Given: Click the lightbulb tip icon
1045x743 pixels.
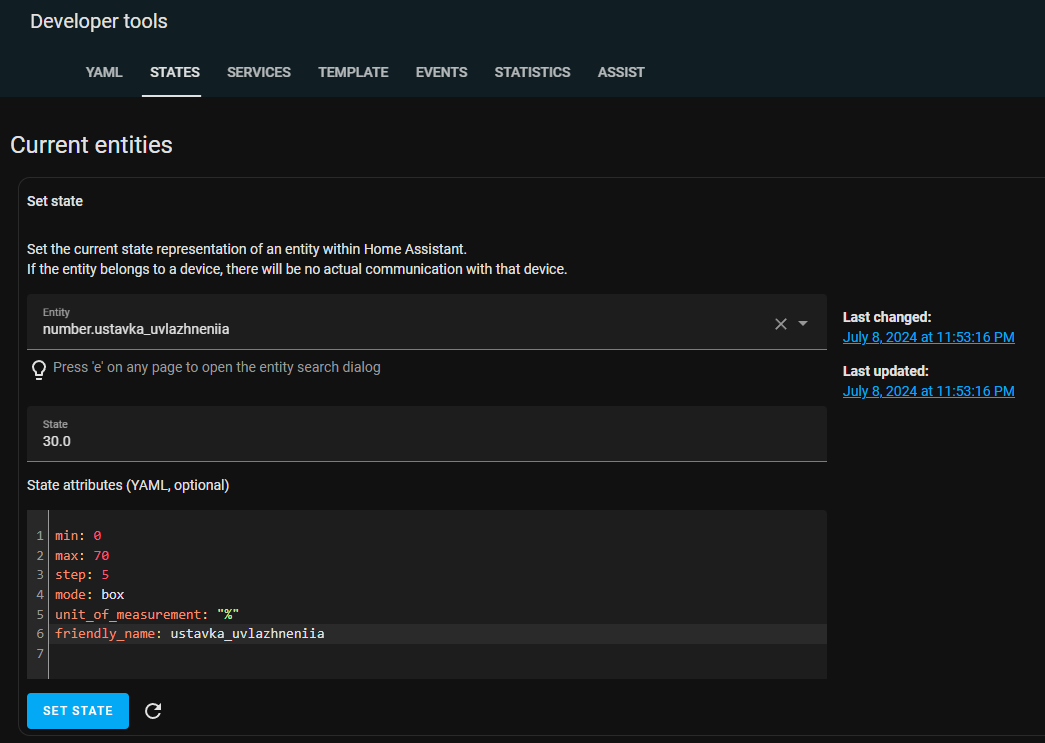Looking at the screenshot, I should [39, 369].
